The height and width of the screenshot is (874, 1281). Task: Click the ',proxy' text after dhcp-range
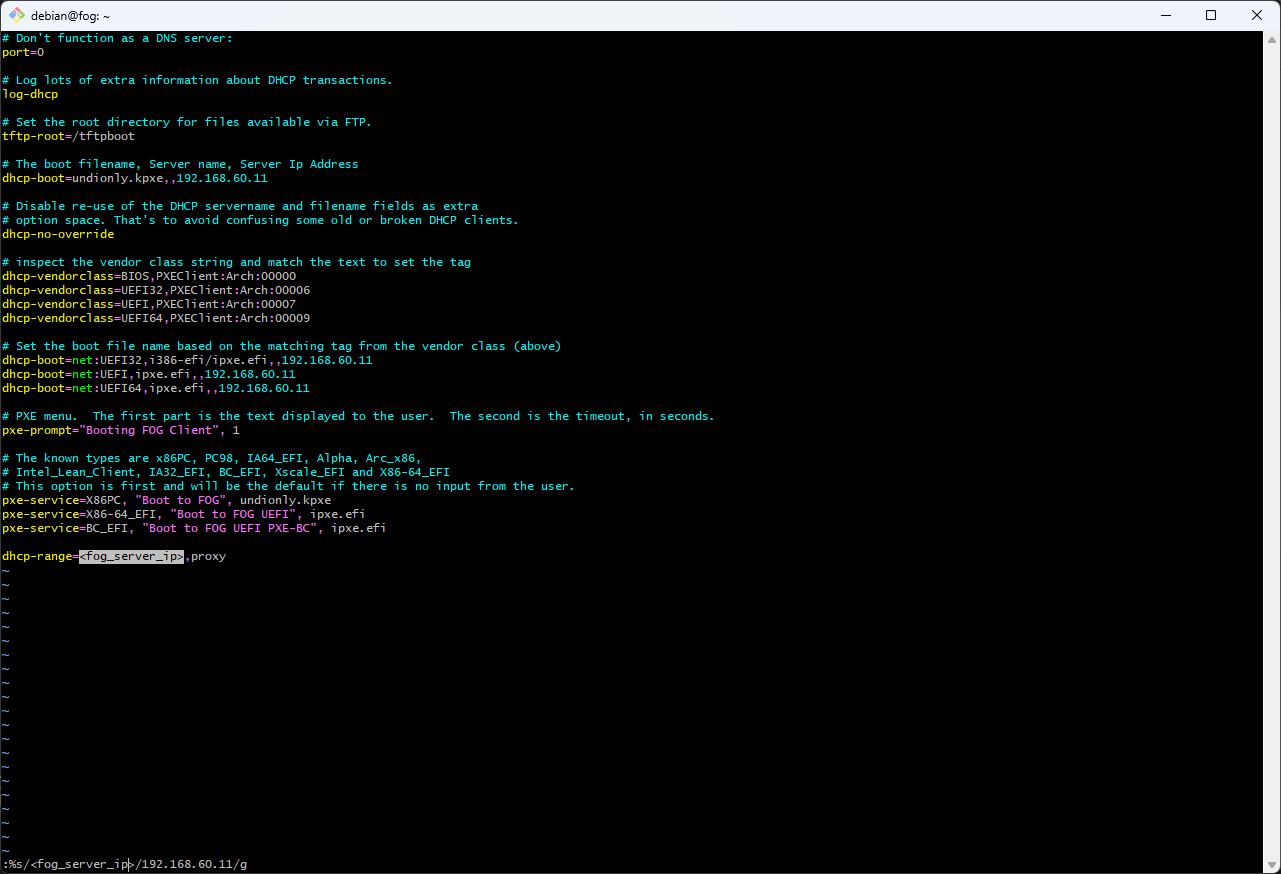click(205, 556)
